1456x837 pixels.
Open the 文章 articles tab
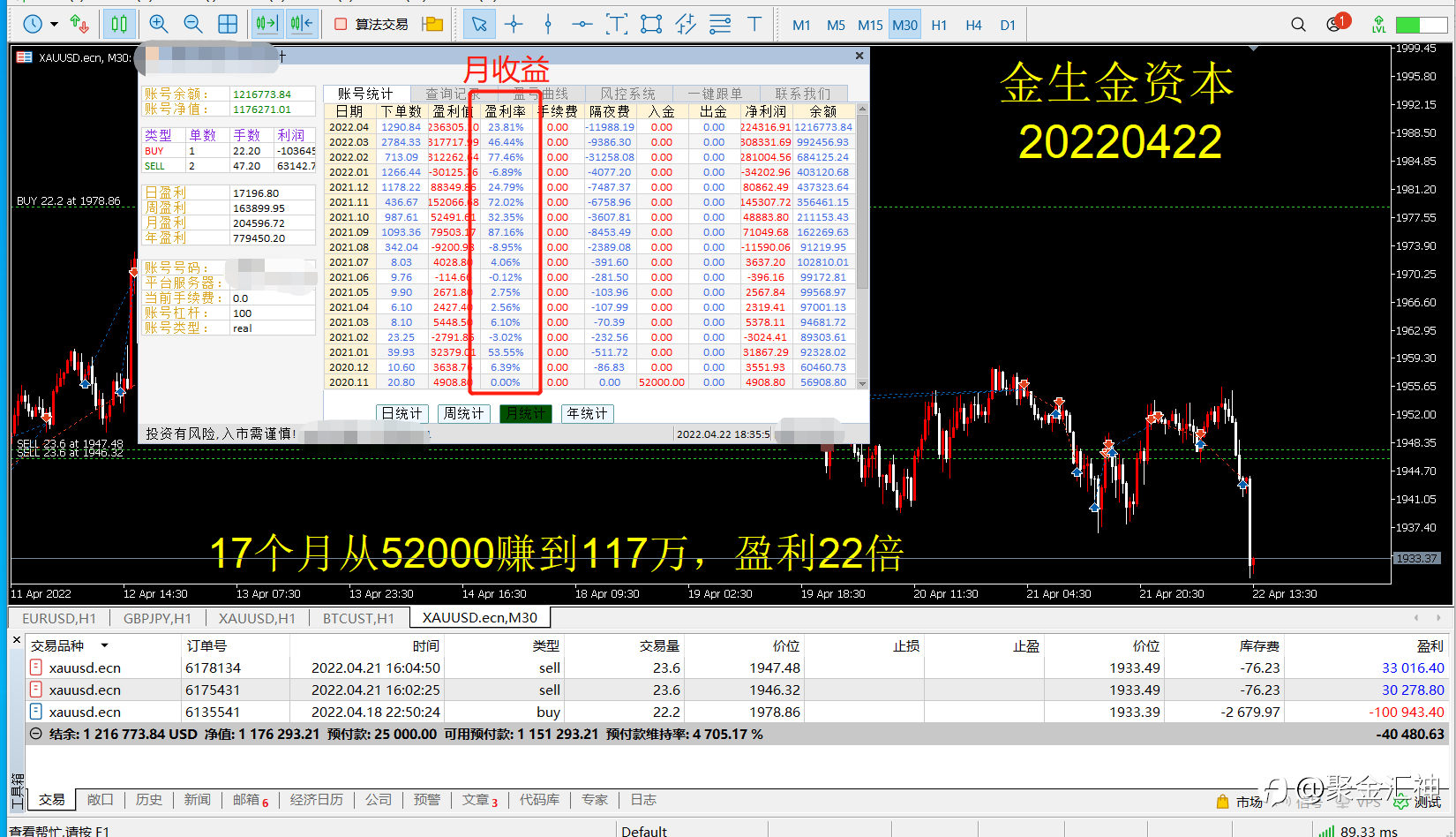480,799
